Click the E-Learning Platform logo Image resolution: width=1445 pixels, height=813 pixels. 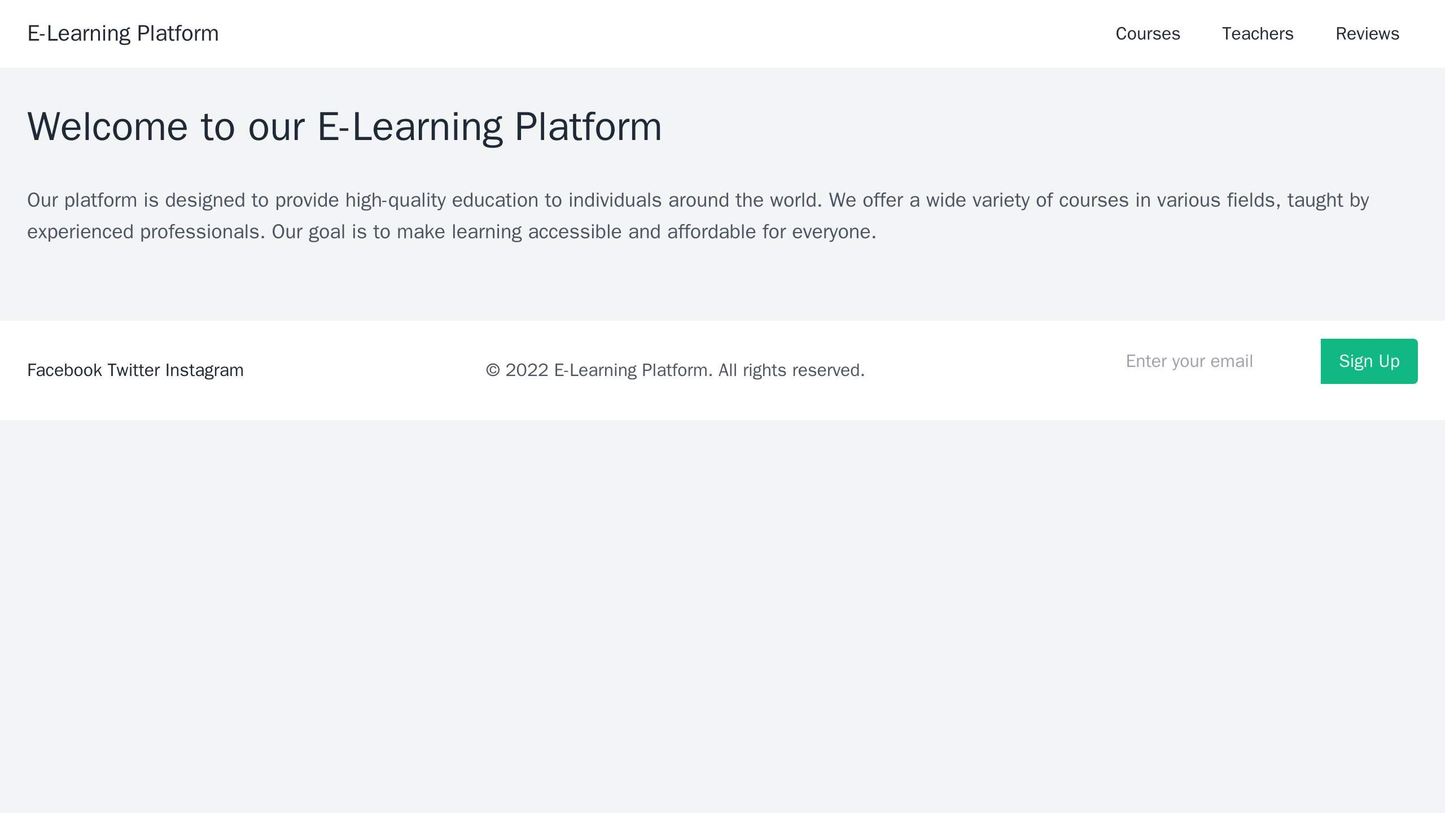coord(122,33)
